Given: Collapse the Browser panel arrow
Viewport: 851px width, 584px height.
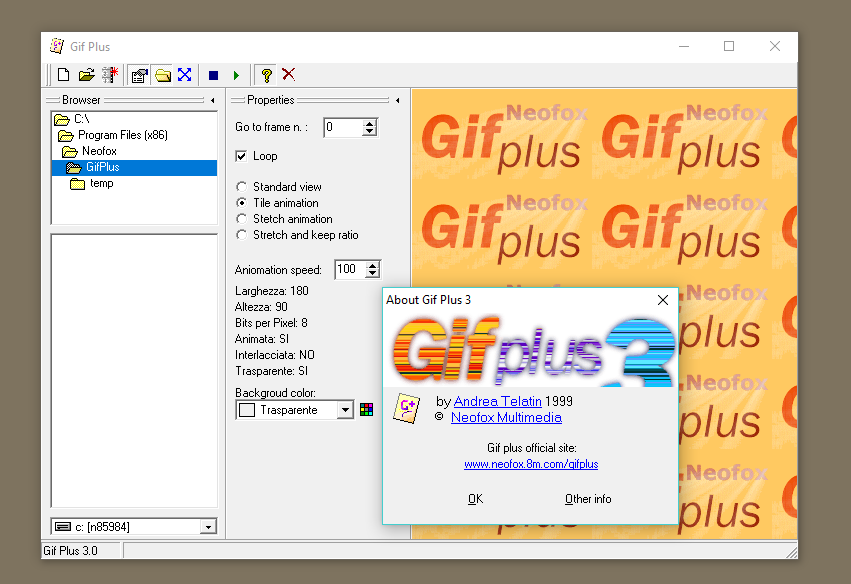Looking at the screenshot, I should [213, 100].
